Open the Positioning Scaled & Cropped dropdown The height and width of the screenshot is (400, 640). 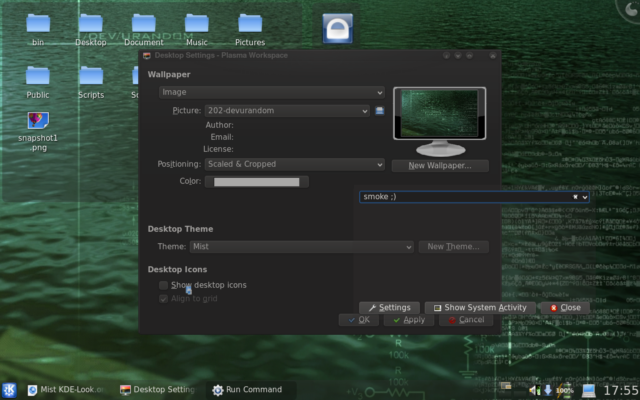click(295, 164)
